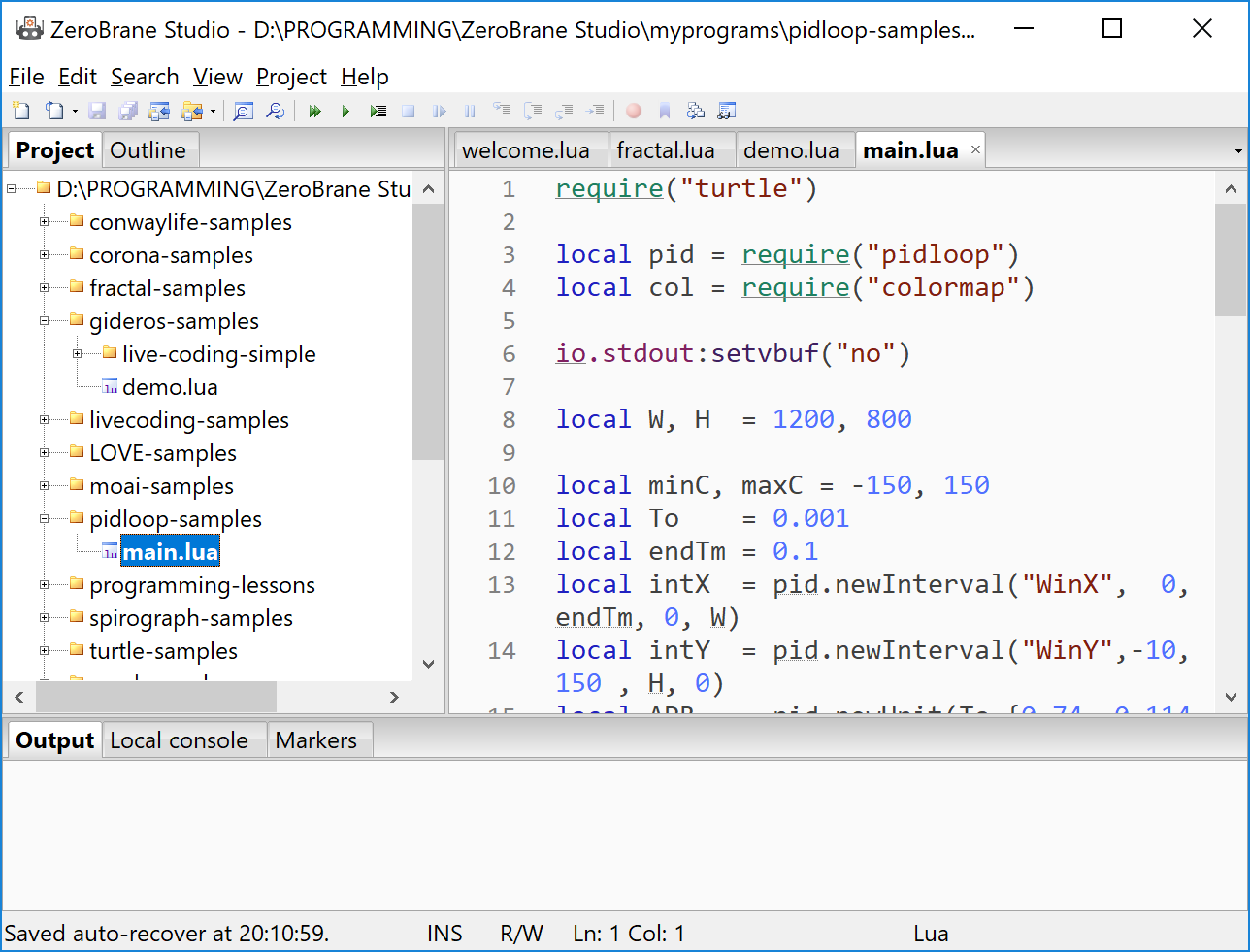The image size is (1250, 952).
Task: Close the main.lua editor tab
Action: (975, 150)
